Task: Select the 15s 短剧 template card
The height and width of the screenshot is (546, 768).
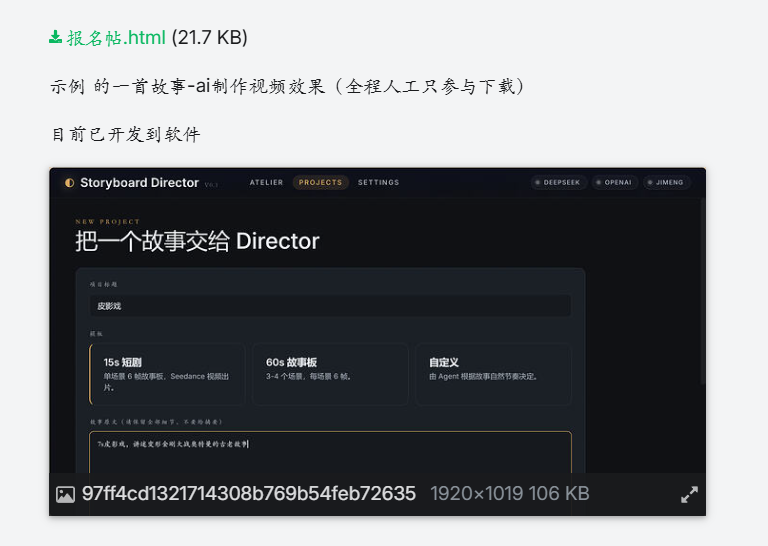Action: tap(167, 375)
